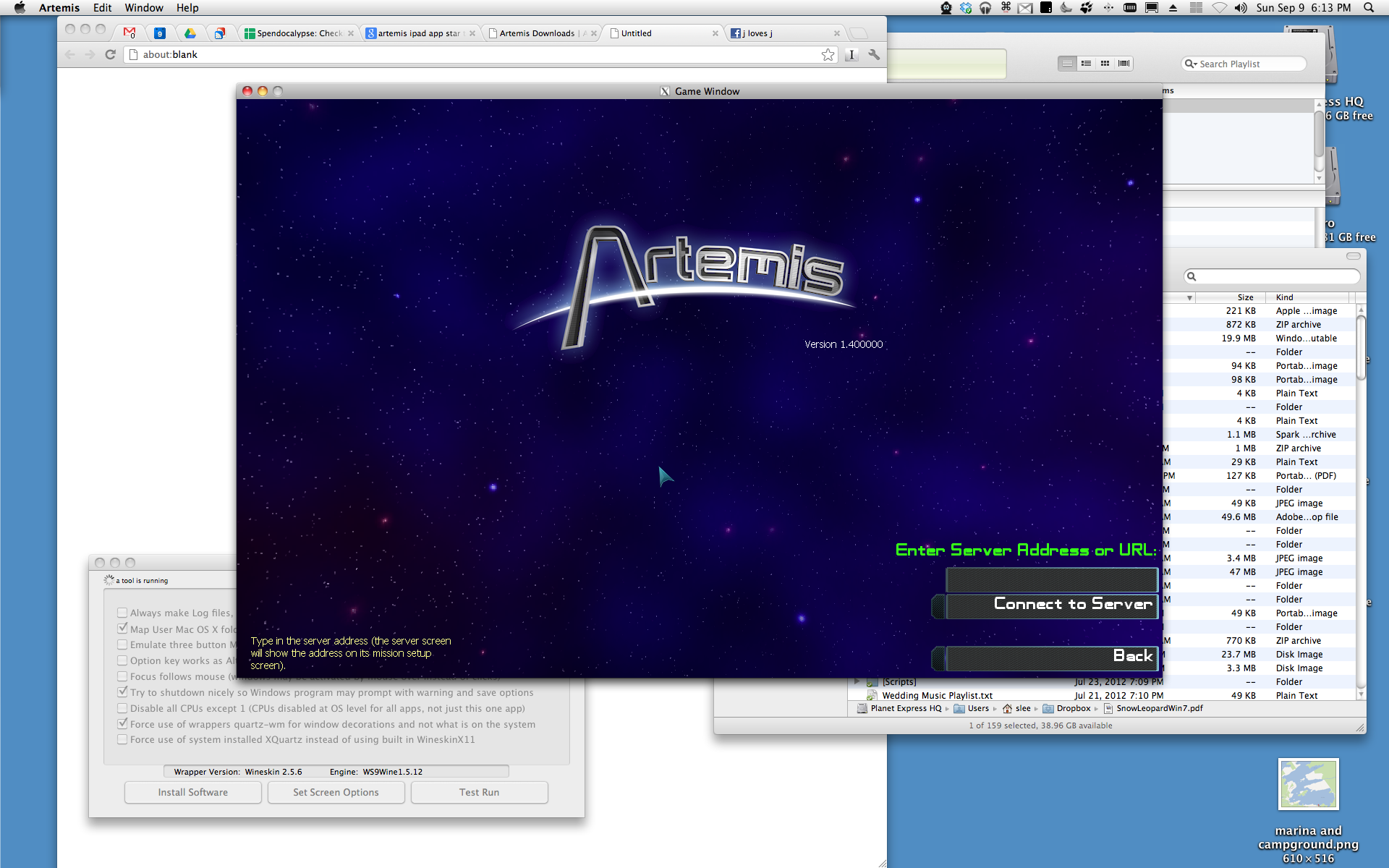This screenshot has height=868, width=1389.
Task: Click the Finder column sort arrow
Action: 1189,297
